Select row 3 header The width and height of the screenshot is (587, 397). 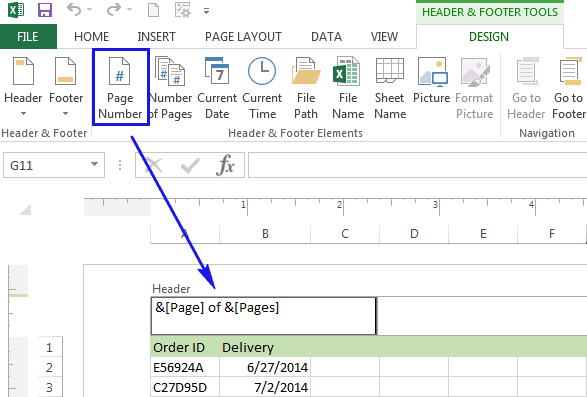tap(49, 387)
